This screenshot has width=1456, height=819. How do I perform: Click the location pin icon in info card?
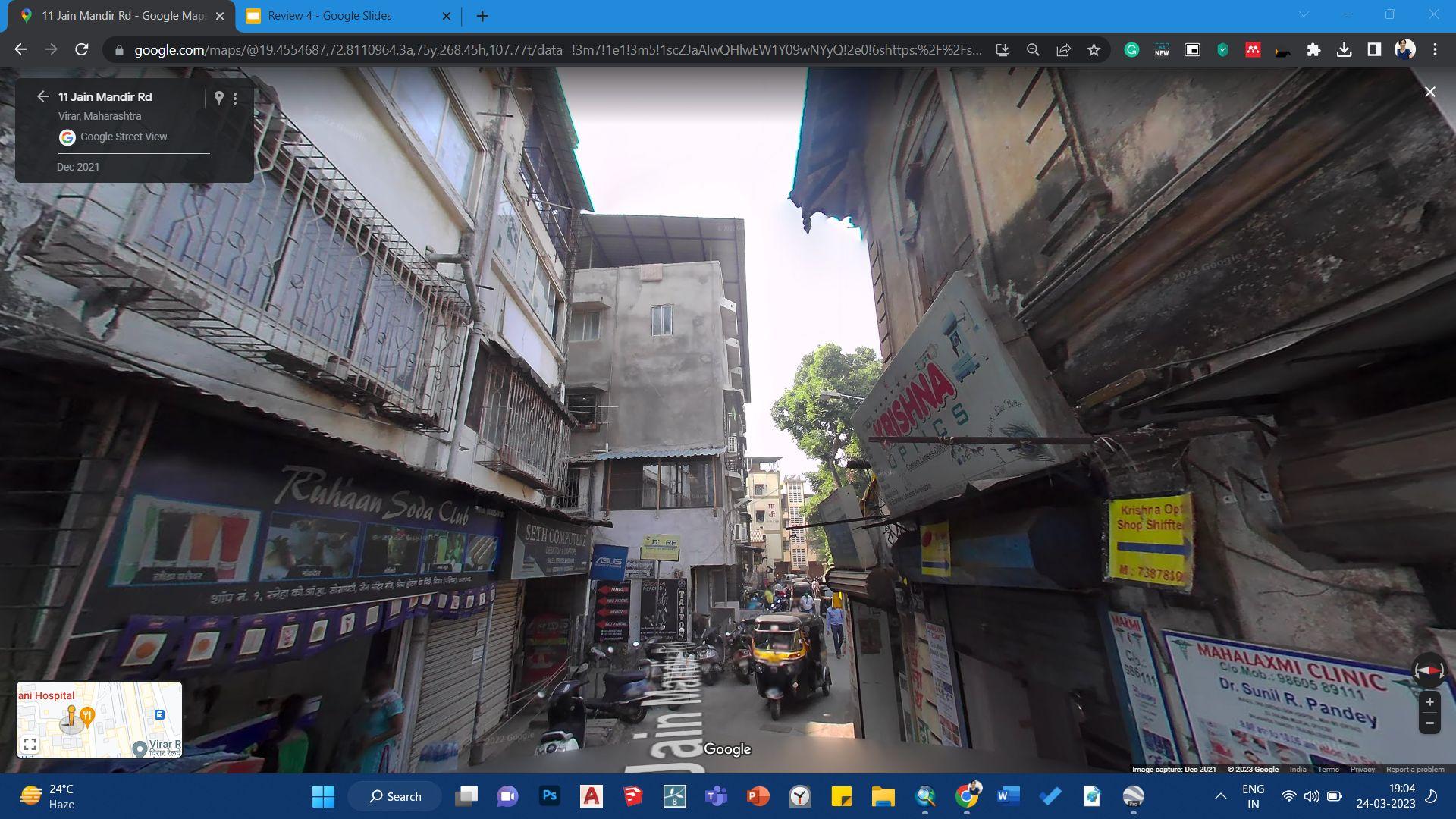[218, 98]
